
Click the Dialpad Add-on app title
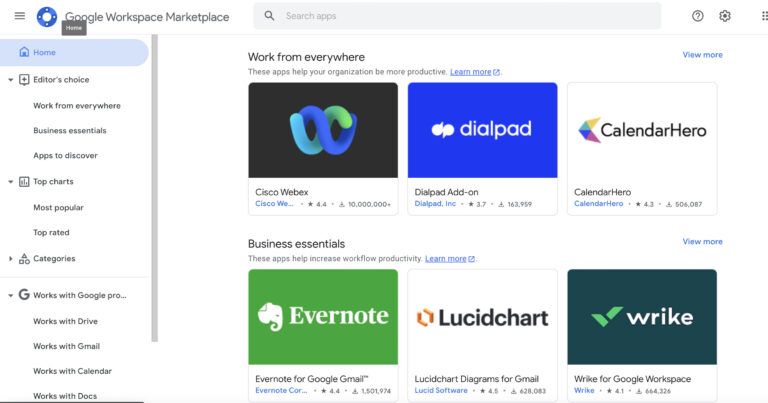coord(446,192)
